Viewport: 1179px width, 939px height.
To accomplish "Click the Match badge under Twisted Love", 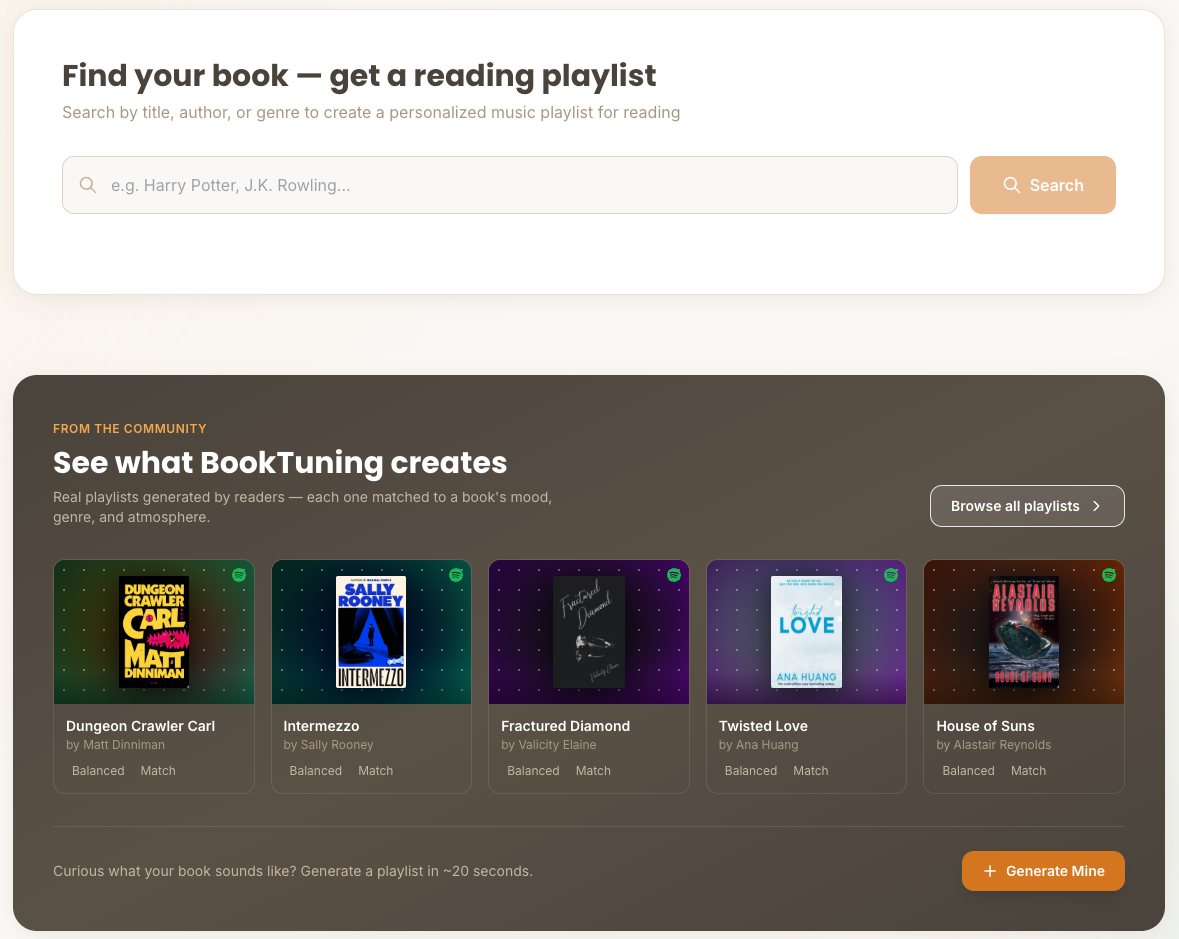I will tap(811, 770).
